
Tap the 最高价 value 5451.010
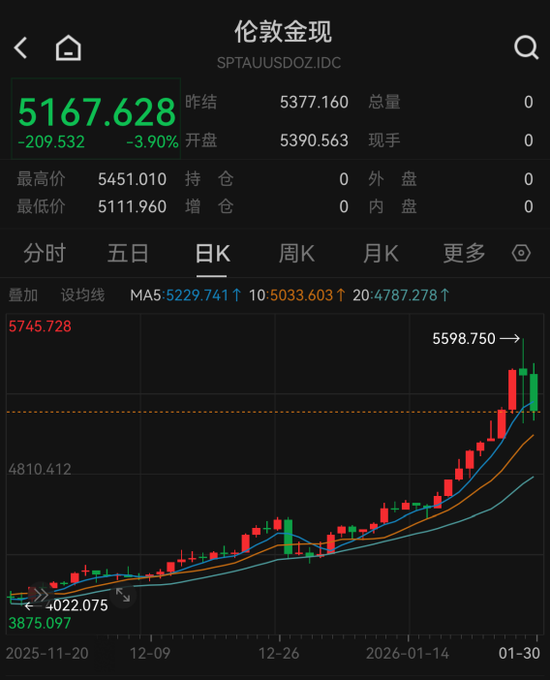coord(132,179)
